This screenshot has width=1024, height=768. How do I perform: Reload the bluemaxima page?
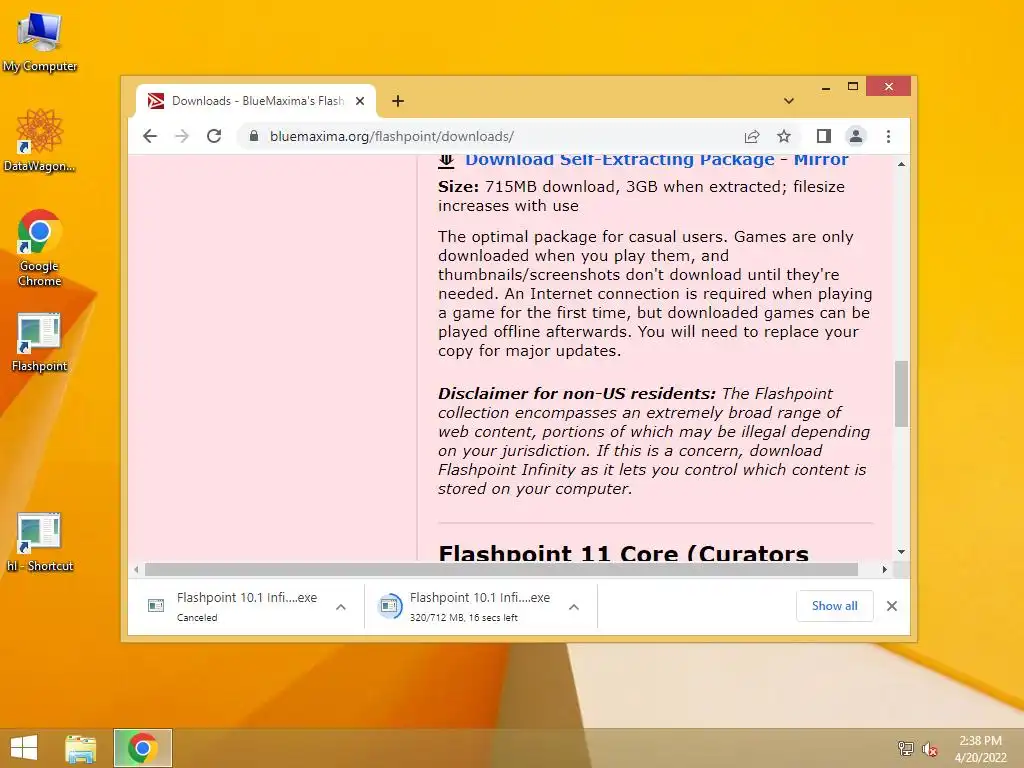click(214, 136)
